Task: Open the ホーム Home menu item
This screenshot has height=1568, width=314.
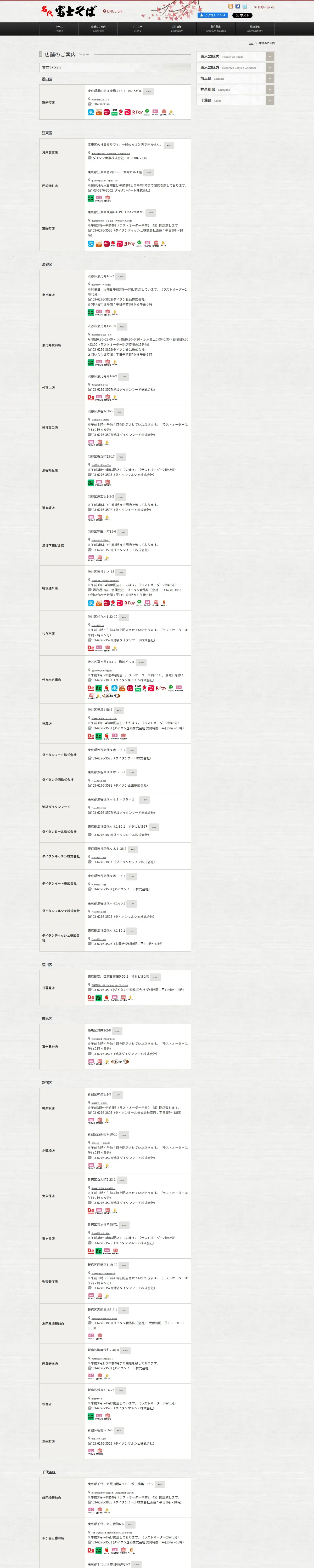Action: tap(59, 28)
